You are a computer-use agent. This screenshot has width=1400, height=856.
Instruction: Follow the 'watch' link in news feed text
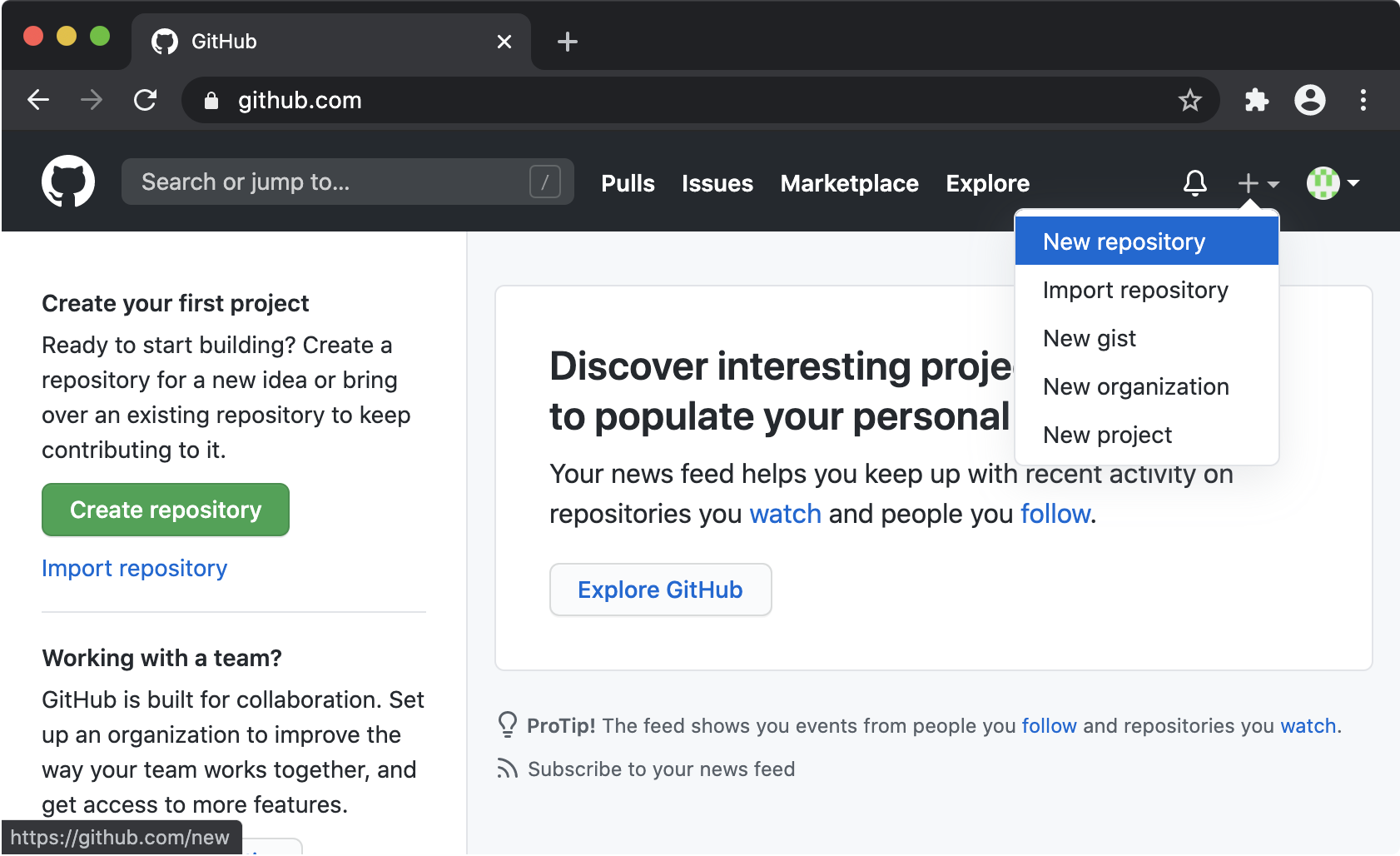[x=786, y=514]
